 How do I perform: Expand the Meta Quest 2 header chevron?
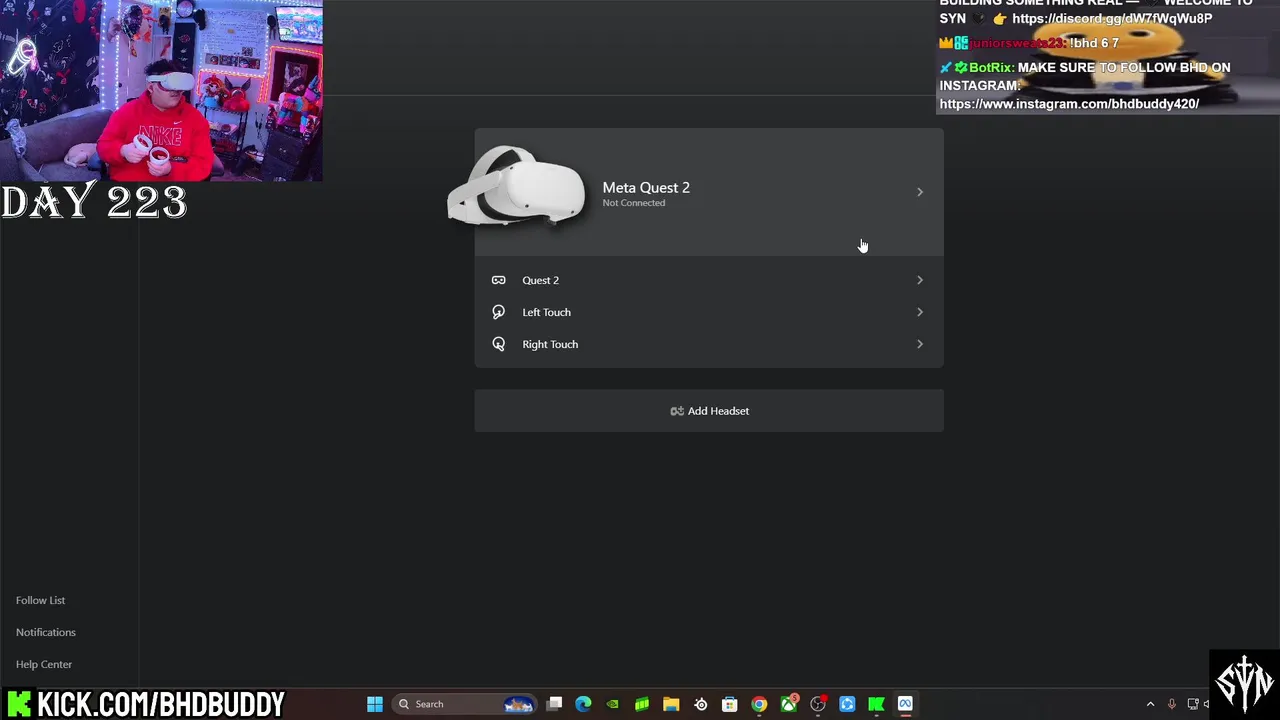tap(920, 191)
